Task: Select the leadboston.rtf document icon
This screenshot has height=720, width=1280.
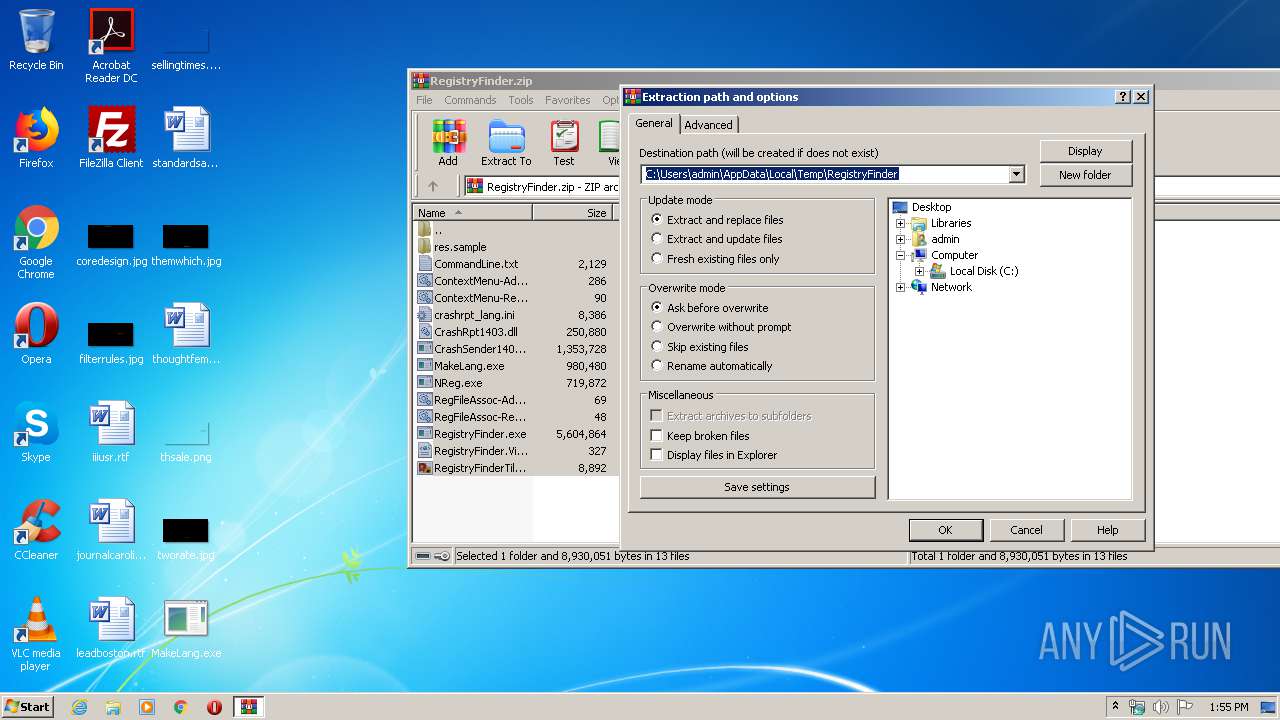Action: click(x=111, y=628)
